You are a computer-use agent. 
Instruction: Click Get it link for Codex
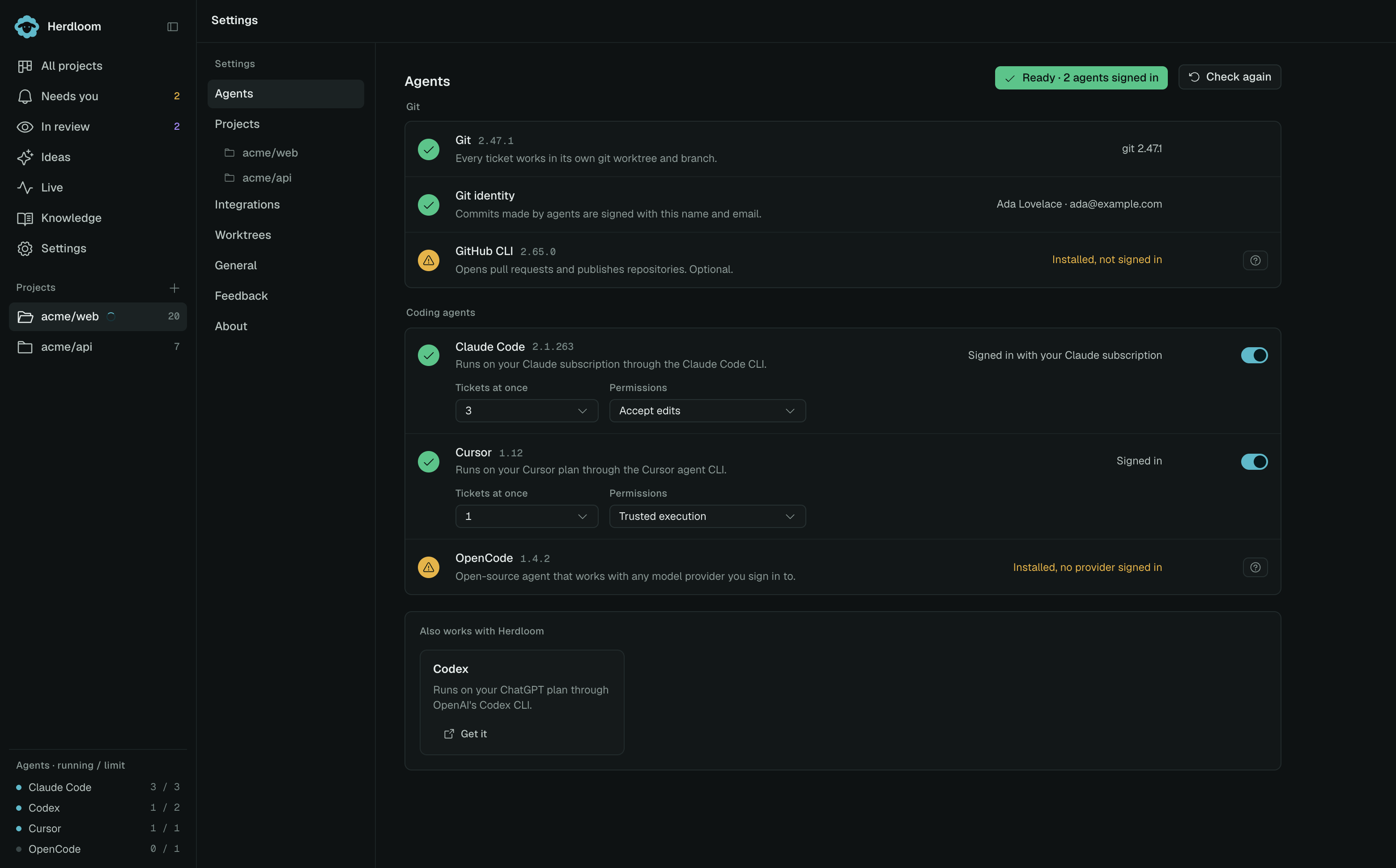[465, 734]
